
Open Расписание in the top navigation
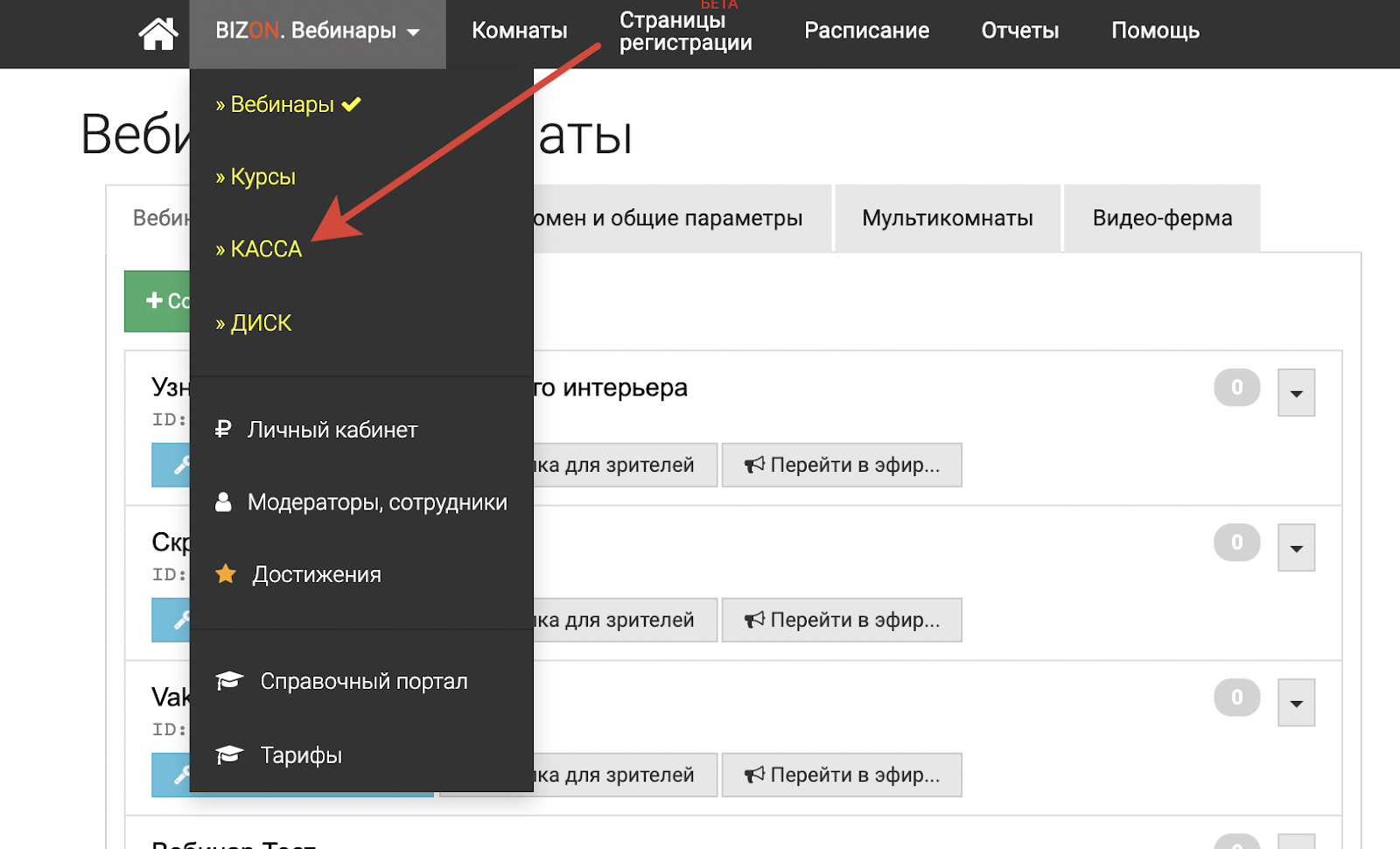tap(866, 32)
